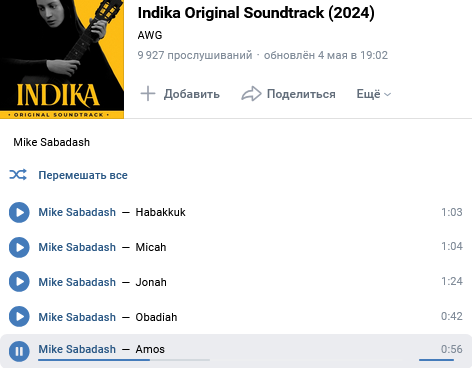Screen dimensions: 472x368
Task: Play the track Micah
Action: [19, 247]
